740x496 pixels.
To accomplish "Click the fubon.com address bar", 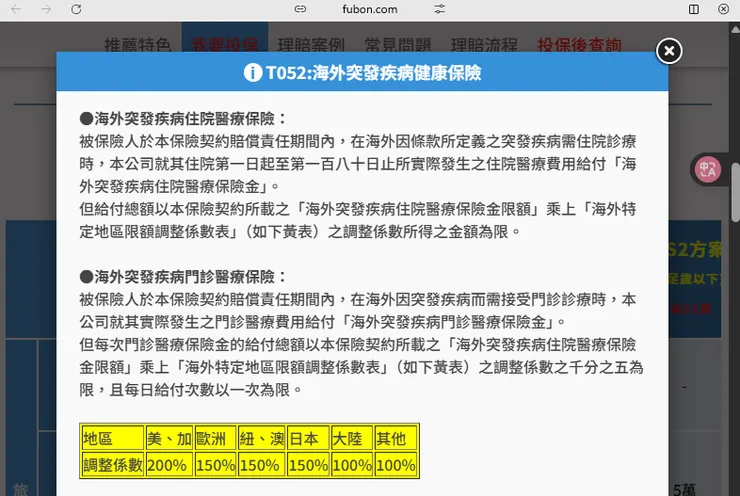I will click(370, 9).
